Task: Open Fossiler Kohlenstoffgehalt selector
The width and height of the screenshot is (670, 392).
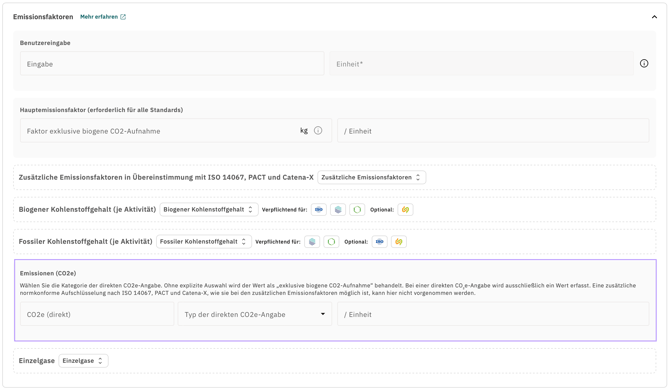Action: point(203,242)
